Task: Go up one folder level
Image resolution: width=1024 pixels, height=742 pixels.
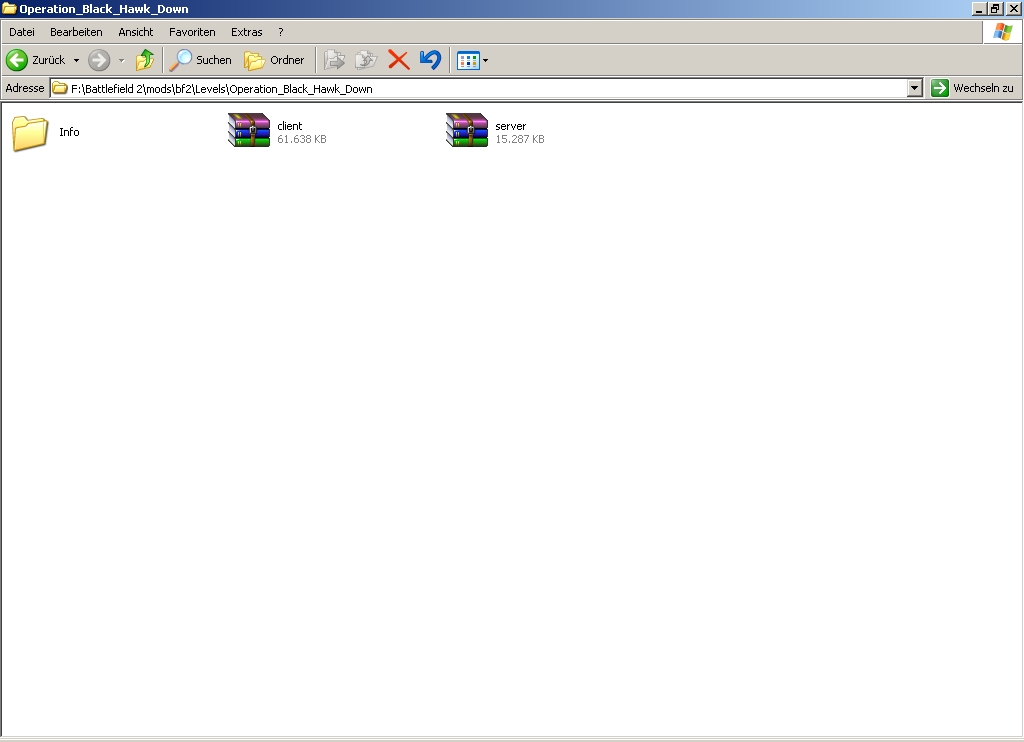Action: [146, 60]
